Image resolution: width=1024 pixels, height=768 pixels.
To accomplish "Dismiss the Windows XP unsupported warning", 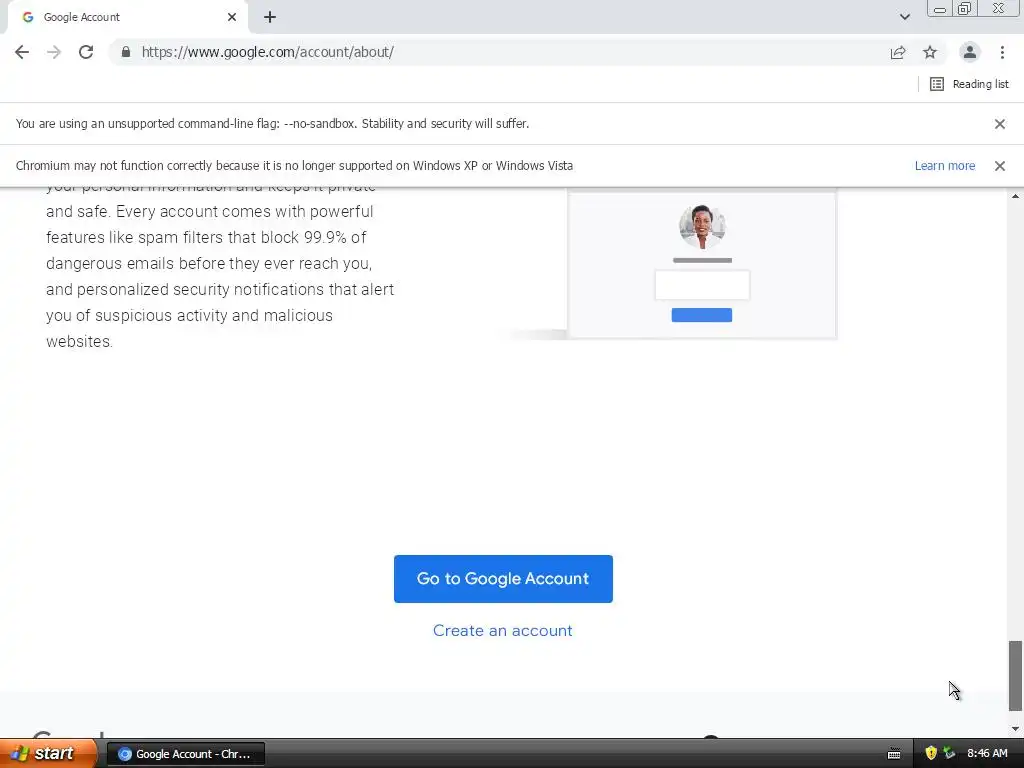I will [x=1000, y=166].
